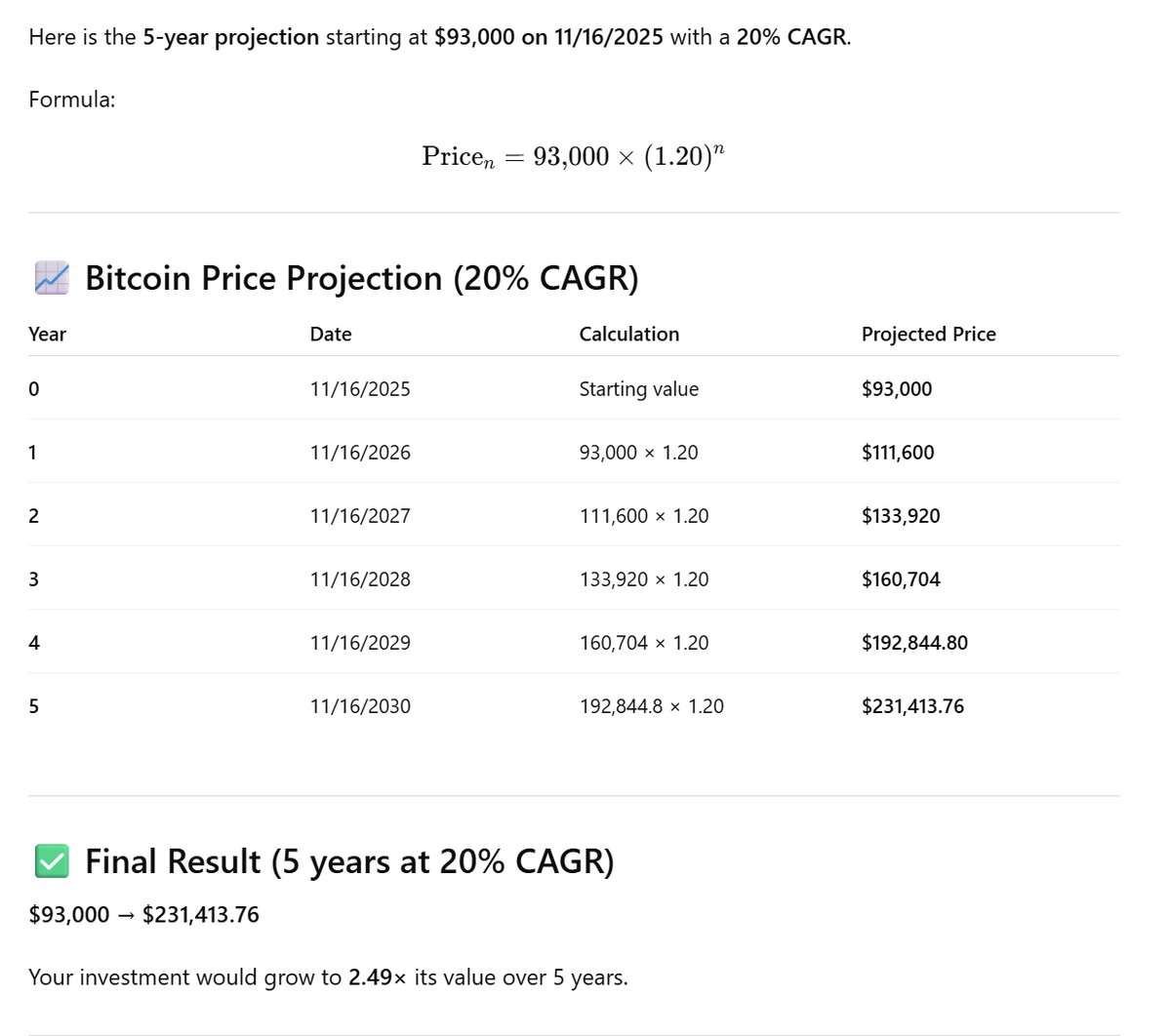Click the green checkmark emoji beside Final Result
The image size is (1171, 1036).
tap(52, 861)
